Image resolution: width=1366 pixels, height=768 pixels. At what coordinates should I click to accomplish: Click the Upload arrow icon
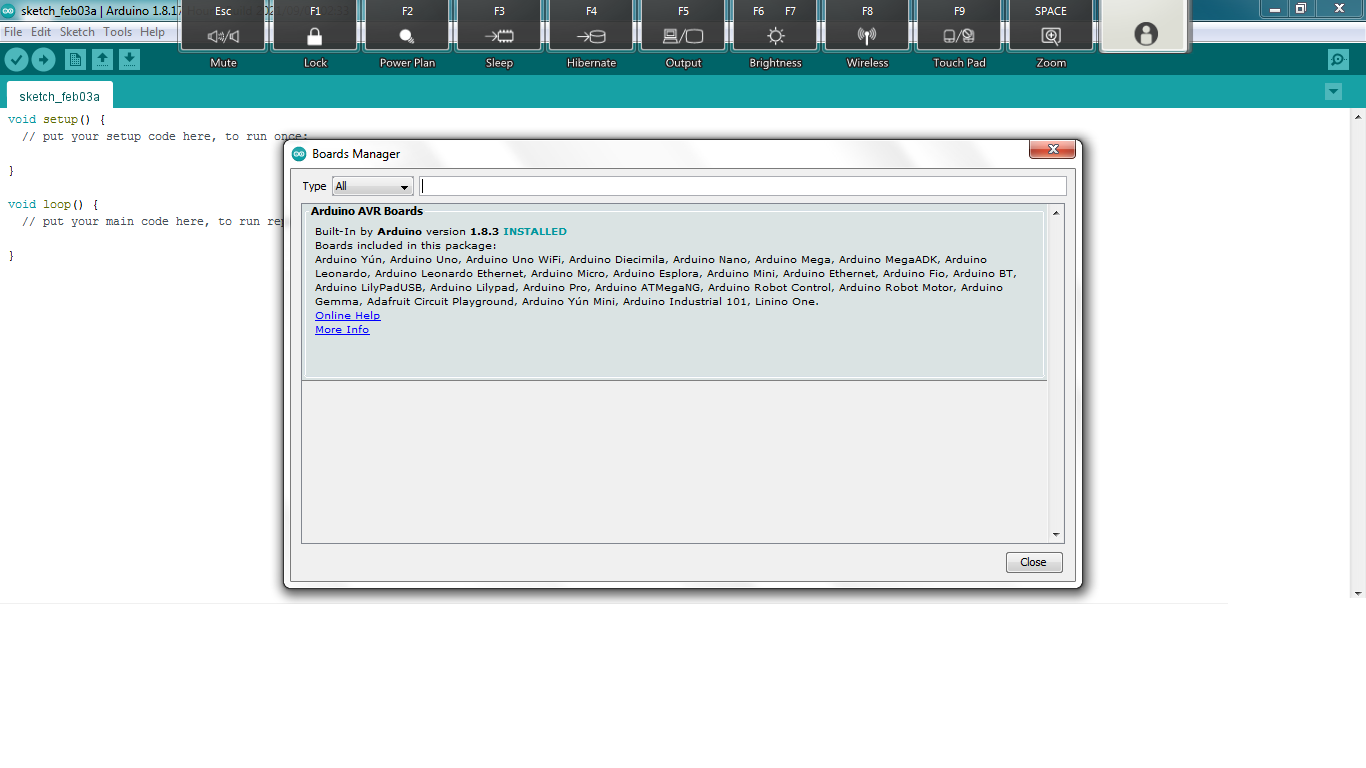click(x=43, y=60)
